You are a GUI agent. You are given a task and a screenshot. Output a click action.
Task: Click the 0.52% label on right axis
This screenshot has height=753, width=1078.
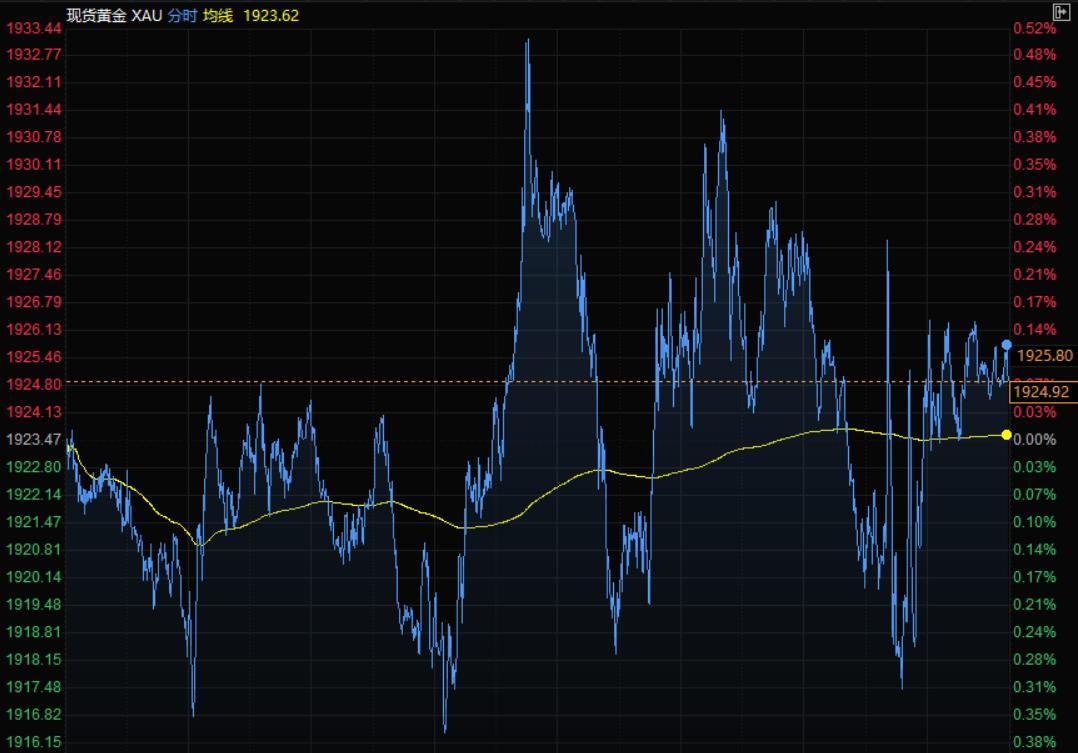[1034, 27]
